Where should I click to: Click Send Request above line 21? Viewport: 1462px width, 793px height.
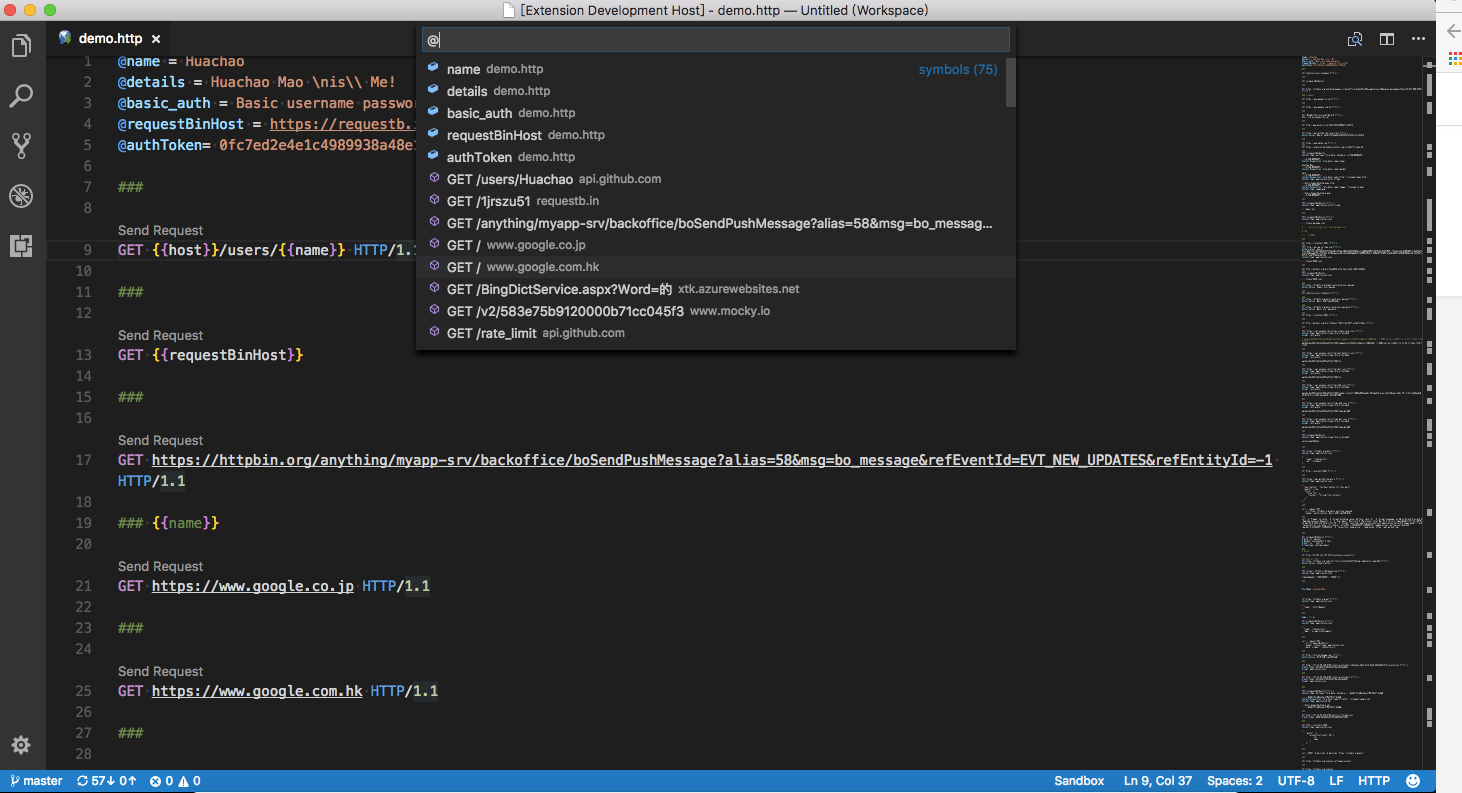click(160, 566)
